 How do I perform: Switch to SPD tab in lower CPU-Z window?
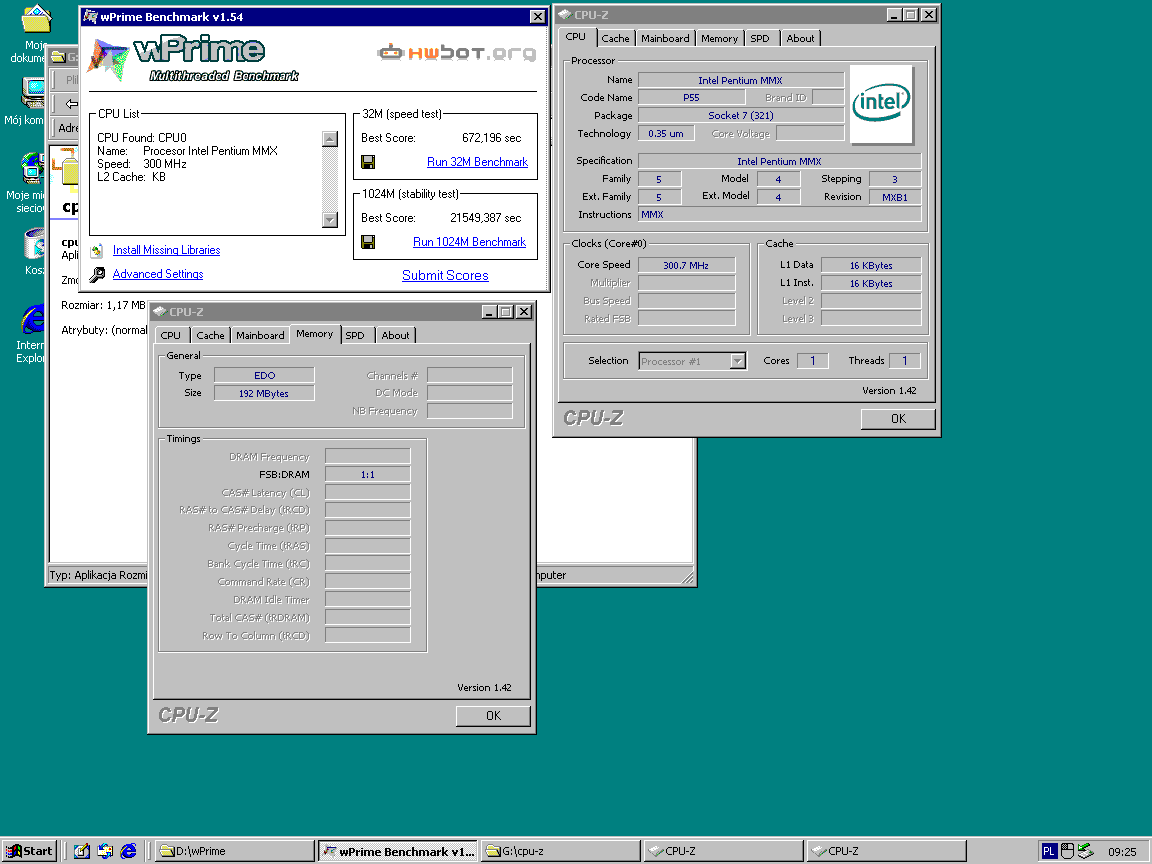[355, 335]
